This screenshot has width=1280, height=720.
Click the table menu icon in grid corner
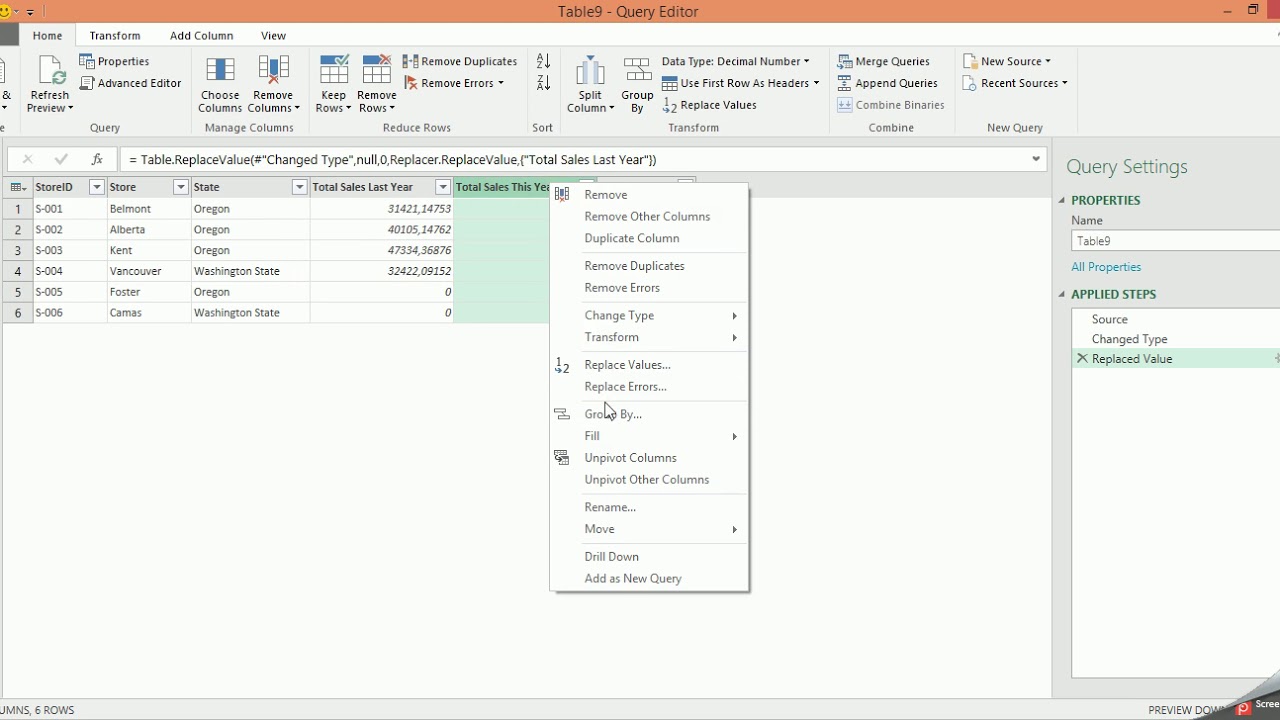(x=18, y=188)
